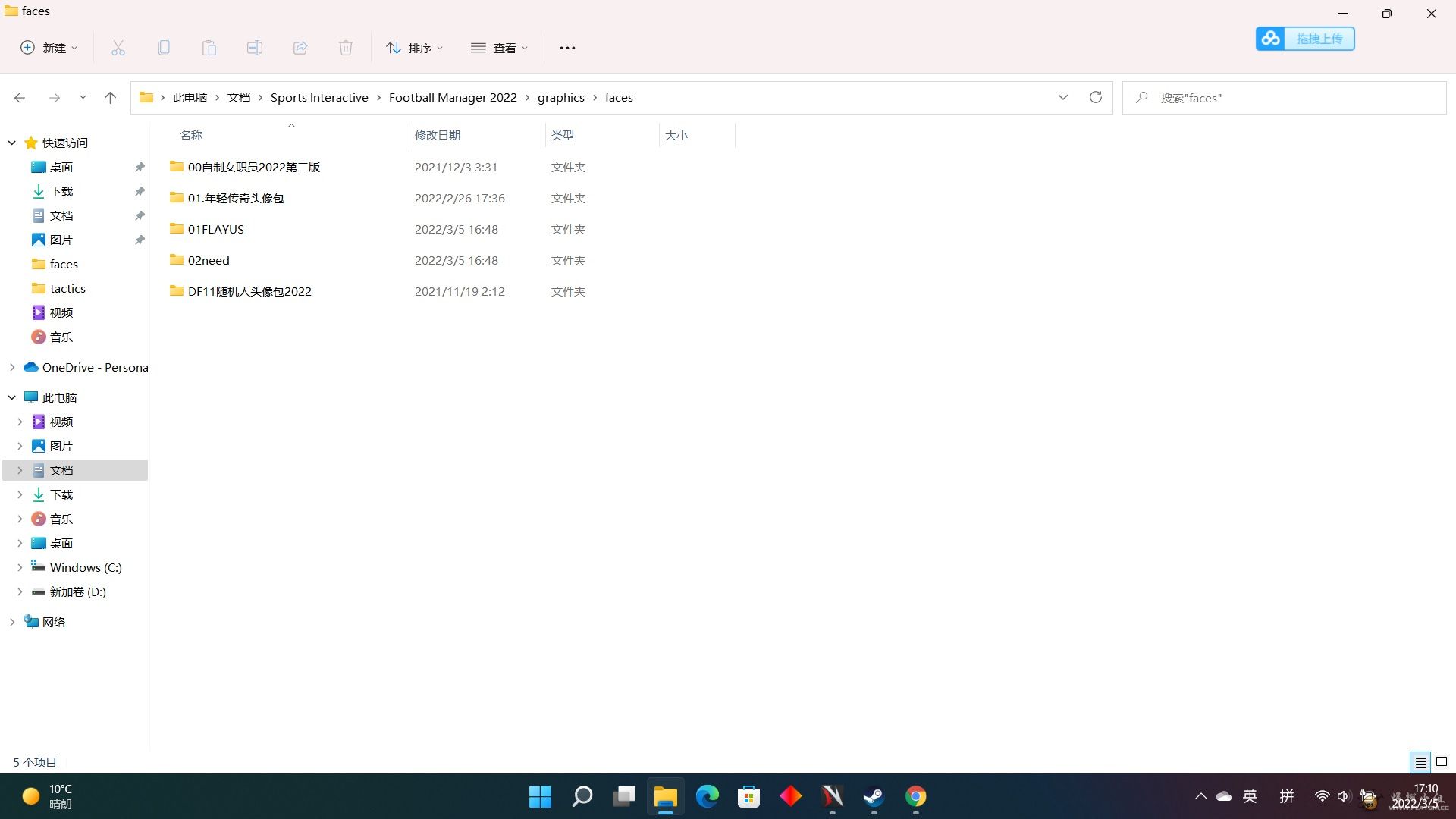Click 此电脑 in the address breadcrumb

click(190, 98)
